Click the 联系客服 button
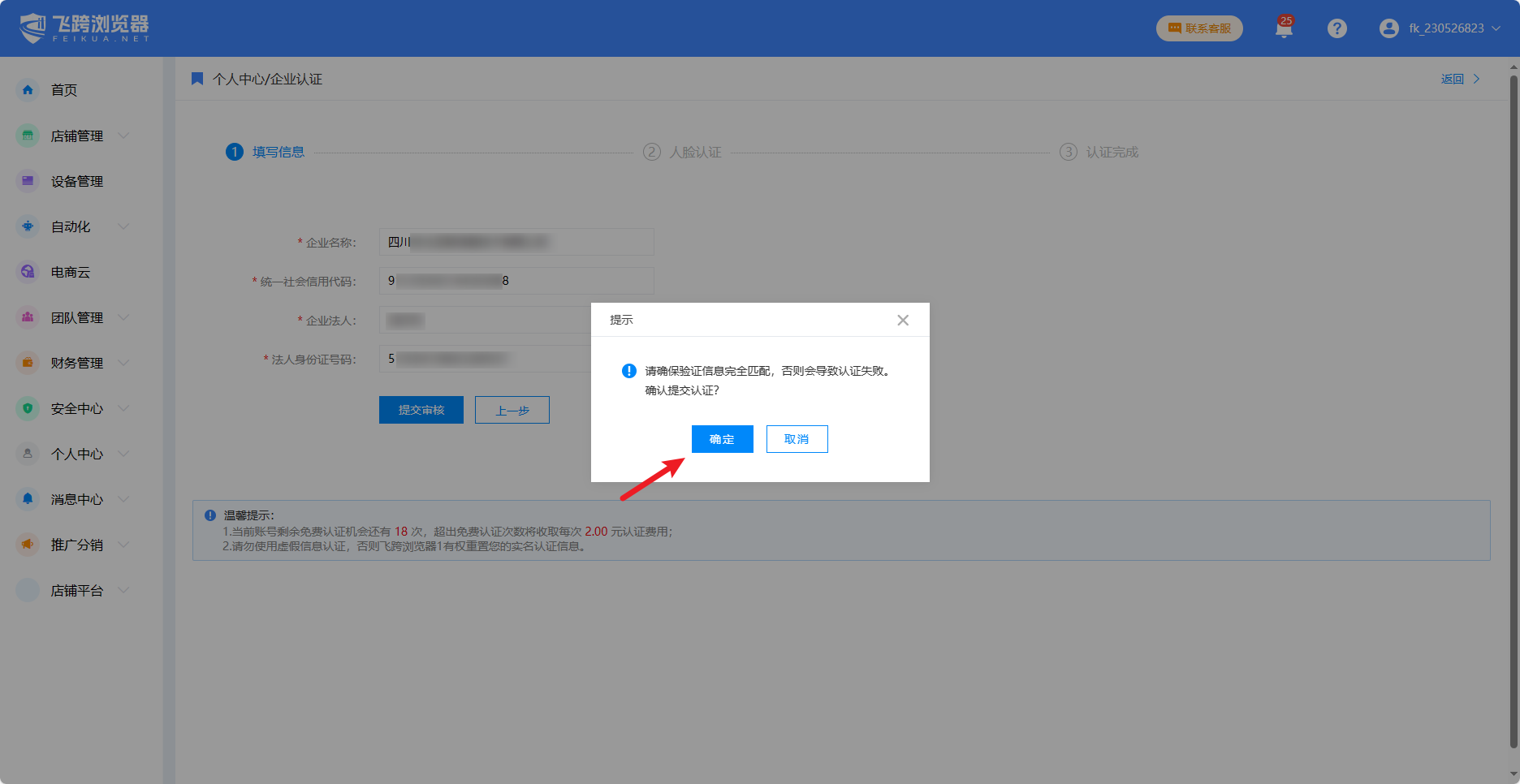Screen dimensions: 1520x784 coord(1198,28)
